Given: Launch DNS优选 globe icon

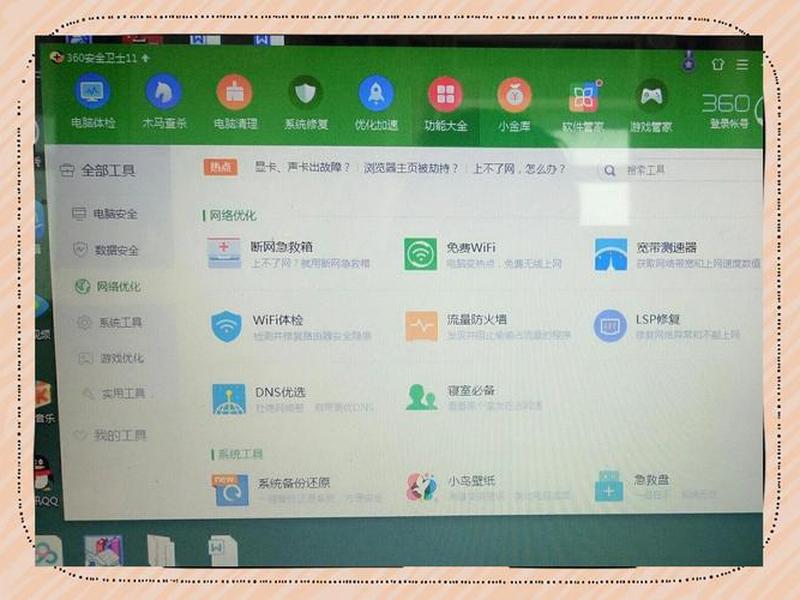Looking at the screenshot, I should coord(229,399).
